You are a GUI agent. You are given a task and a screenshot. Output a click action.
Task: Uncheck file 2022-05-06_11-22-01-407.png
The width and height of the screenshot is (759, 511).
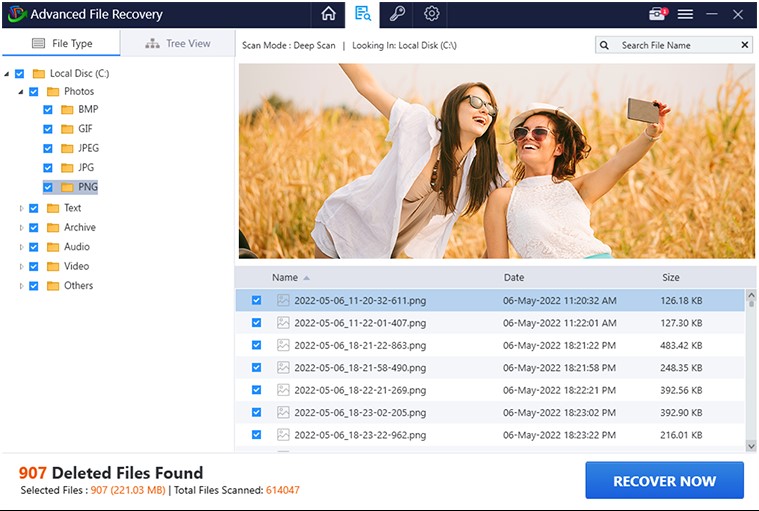point(257,322)
